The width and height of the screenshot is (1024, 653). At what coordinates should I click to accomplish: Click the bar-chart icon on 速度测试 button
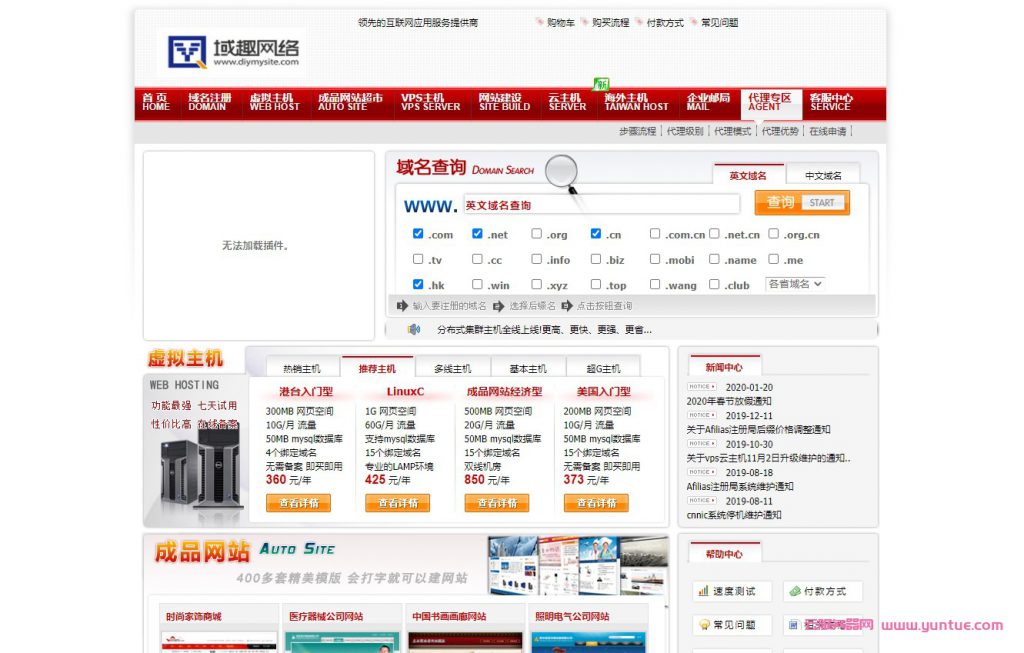pyautogui.click(x=702, y=591)
